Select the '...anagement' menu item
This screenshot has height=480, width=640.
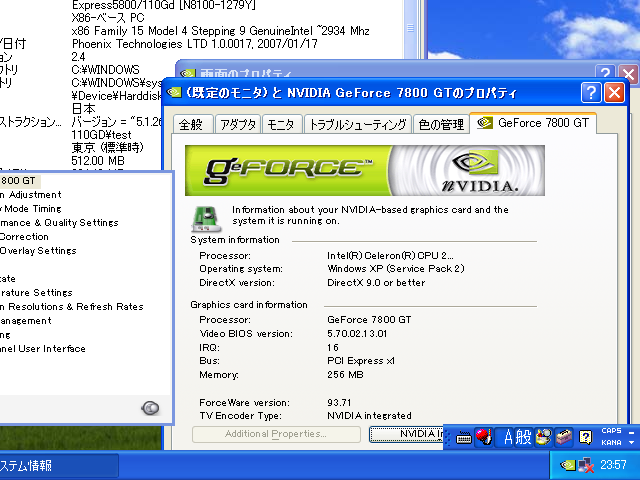click(26, 321)
